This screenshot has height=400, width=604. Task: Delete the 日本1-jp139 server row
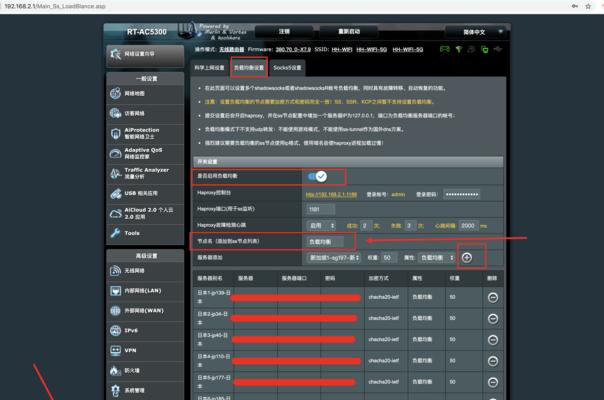[x=493, y=297]
